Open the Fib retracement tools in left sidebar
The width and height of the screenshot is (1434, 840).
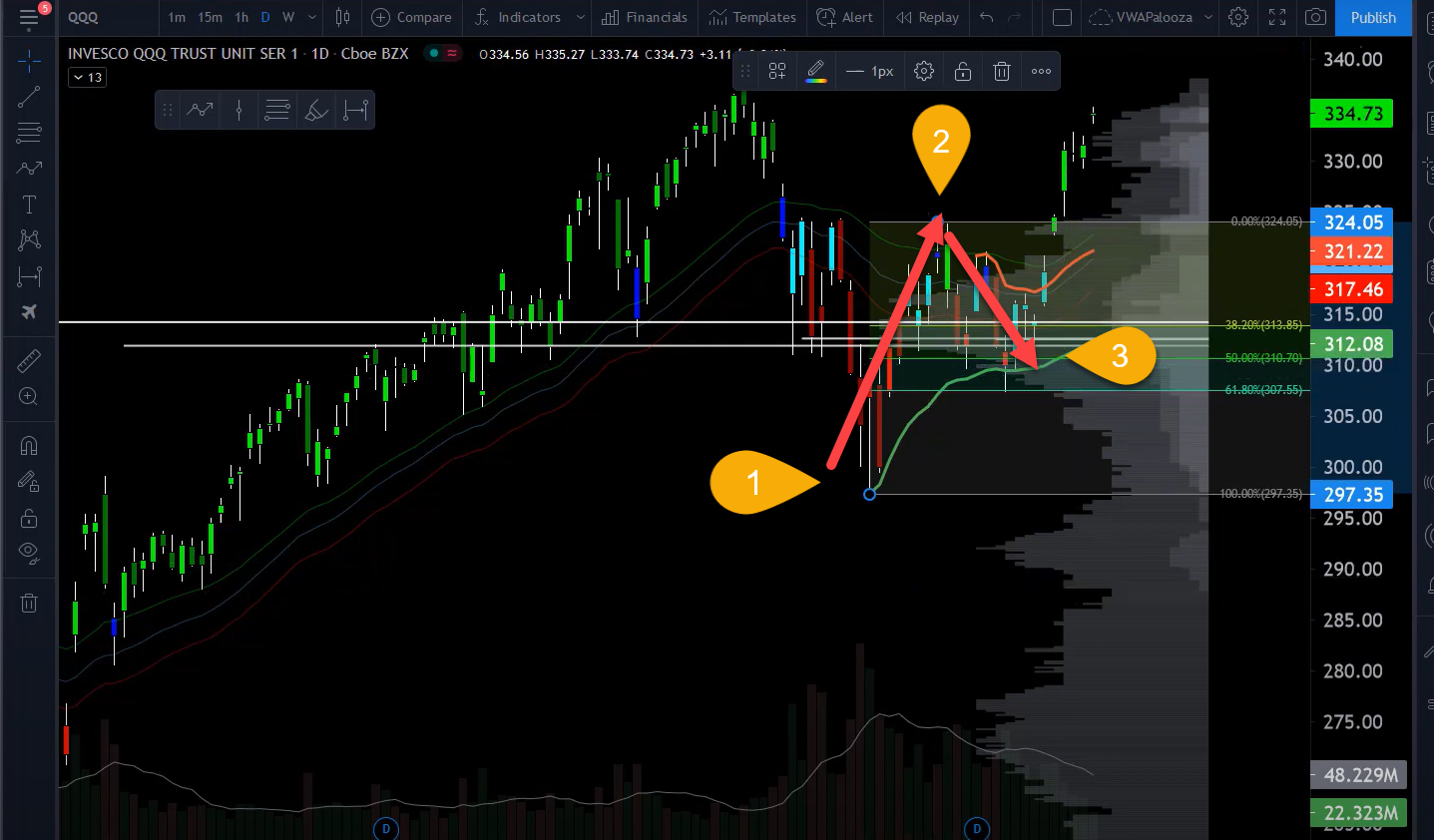click(x=29, y=132)
